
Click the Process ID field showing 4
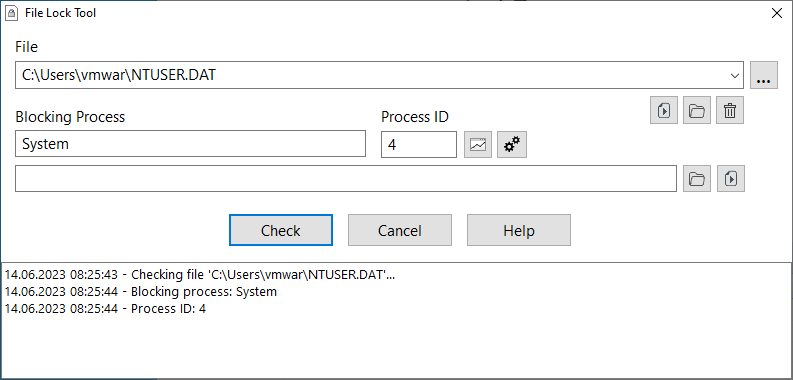pyautogui.click(x=419, y=144)
